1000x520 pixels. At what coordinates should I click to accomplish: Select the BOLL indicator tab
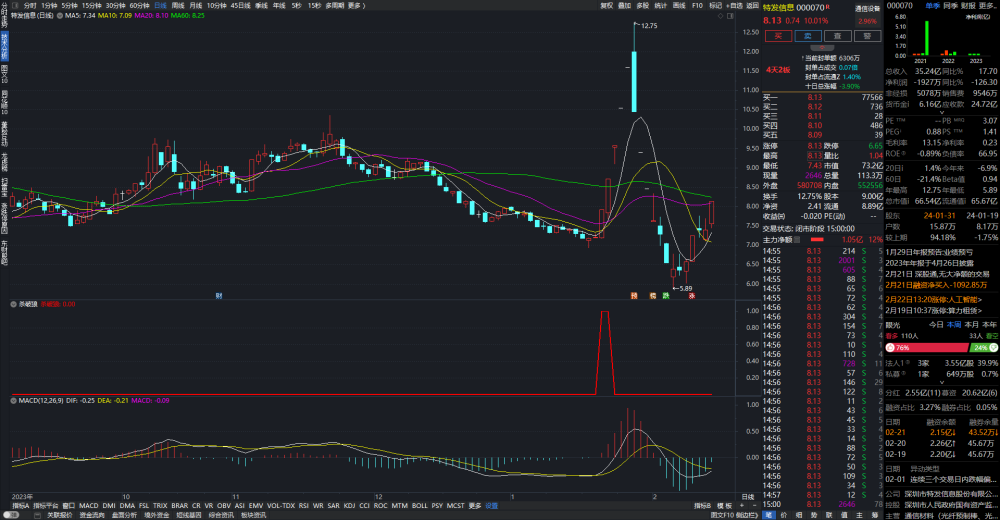tap(420, 505)
